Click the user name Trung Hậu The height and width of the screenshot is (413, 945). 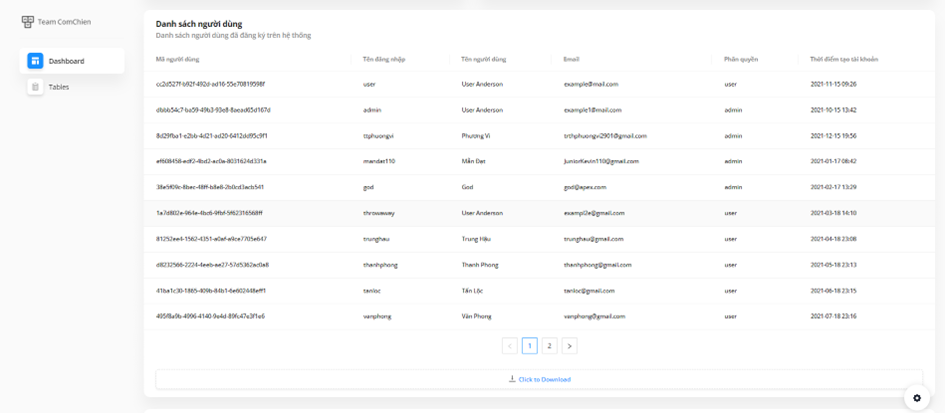tap(476, 239)
